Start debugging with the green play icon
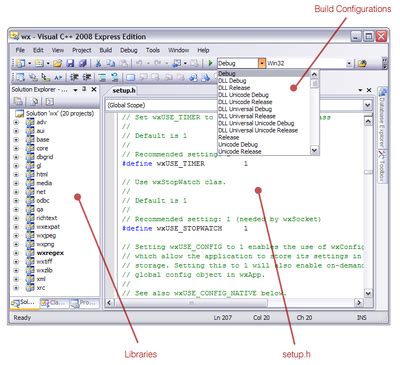This screenshot has width=400, height=365. click(210, 63)
